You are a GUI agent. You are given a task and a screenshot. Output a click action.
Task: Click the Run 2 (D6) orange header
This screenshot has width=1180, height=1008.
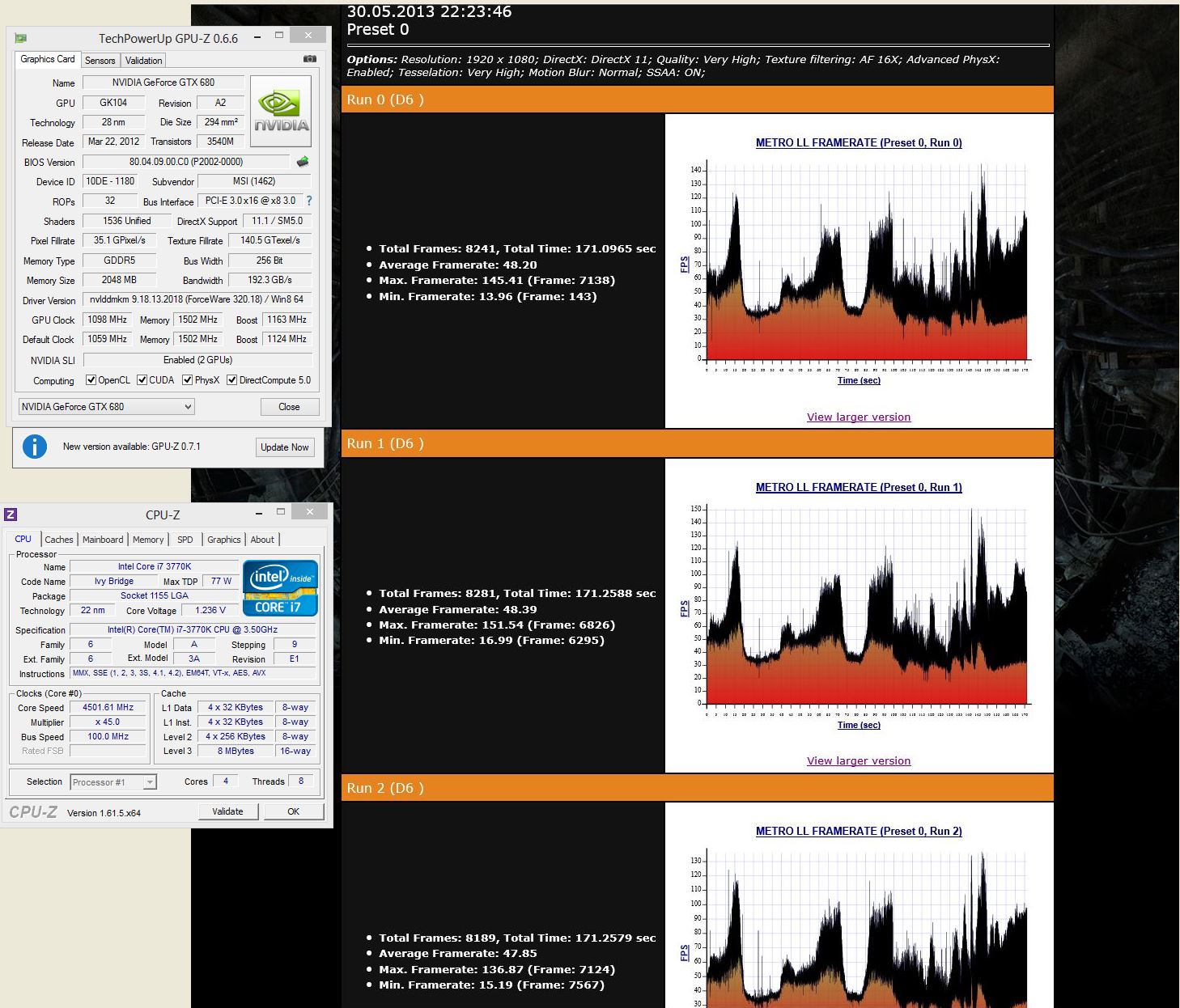click(698, 788)
